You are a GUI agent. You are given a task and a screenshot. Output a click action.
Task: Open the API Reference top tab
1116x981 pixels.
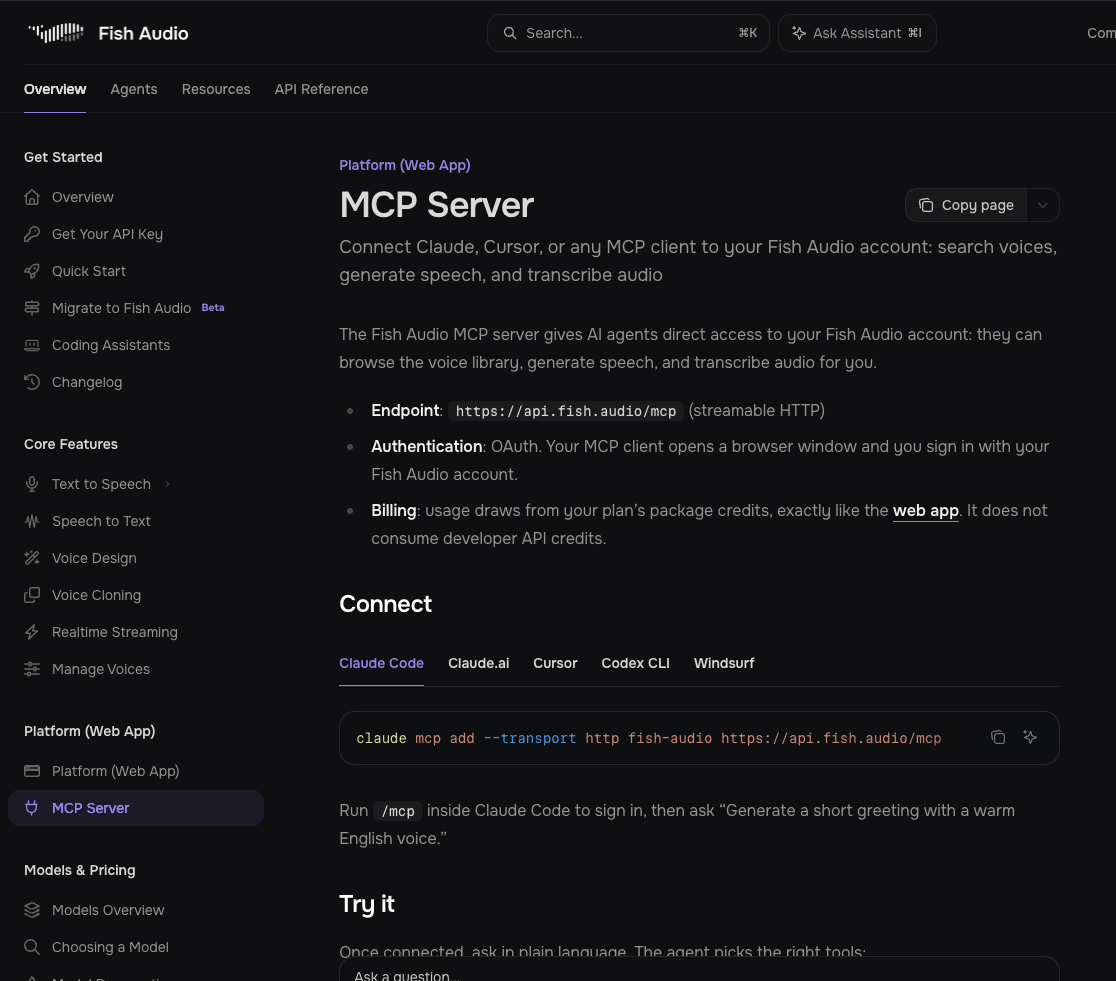click(322, 89)
